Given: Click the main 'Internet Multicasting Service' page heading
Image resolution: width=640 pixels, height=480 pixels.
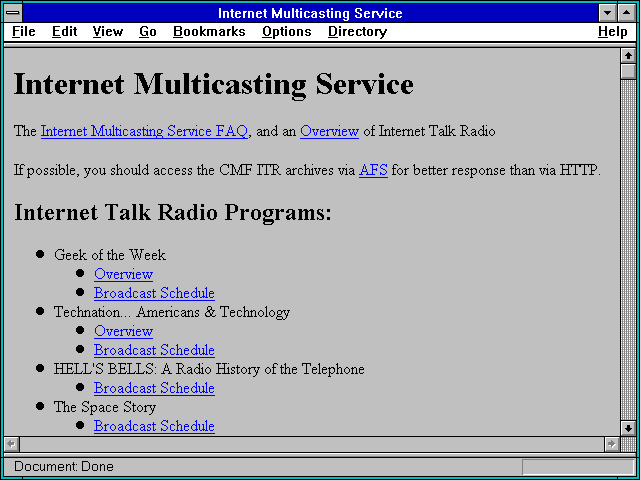Looking at the screenshot, I should [214, 84].
